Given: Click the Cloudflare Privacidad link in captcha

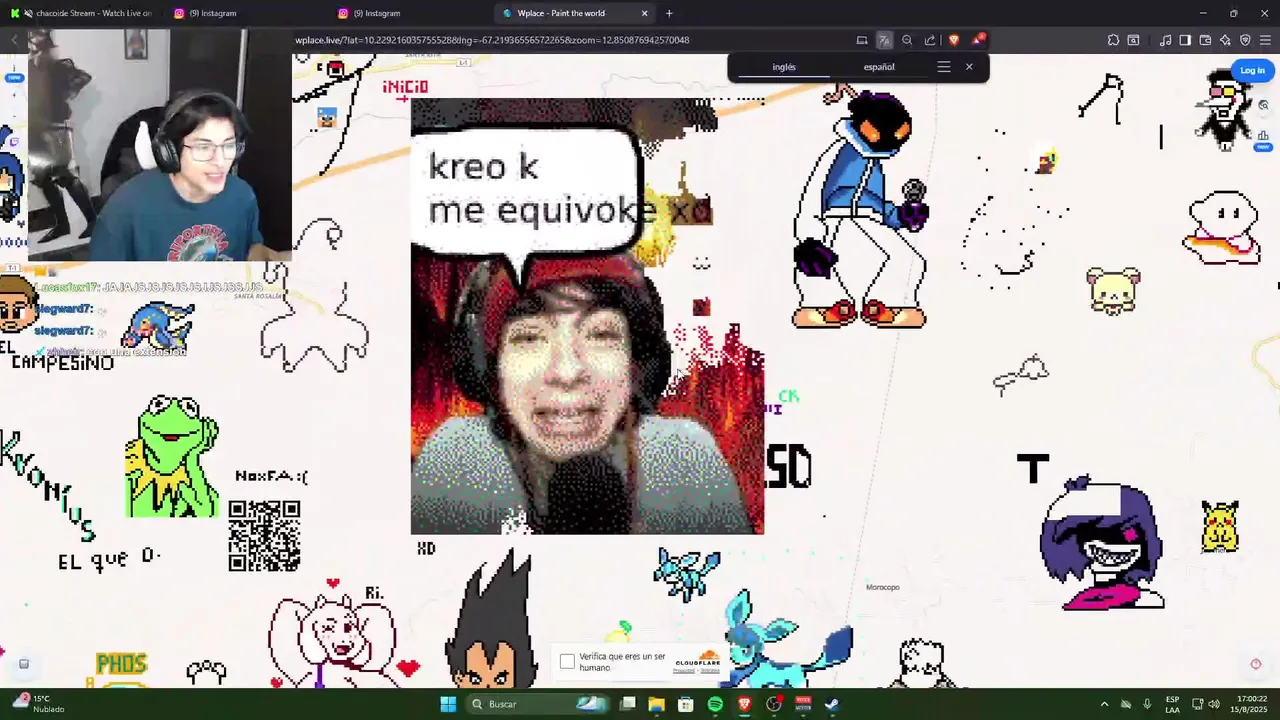Looking at the screenshot, I should [684, 671].
